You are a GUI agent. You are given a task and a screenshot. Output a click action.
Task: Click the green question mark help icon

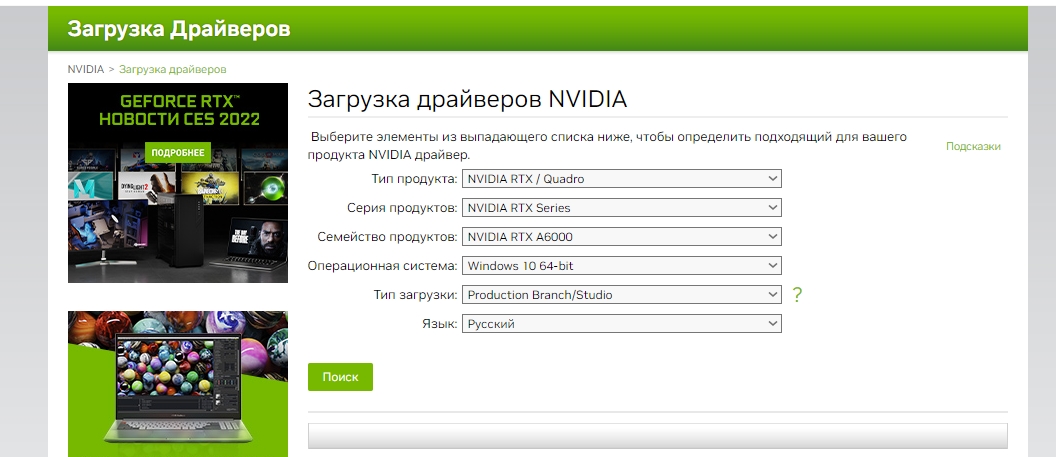tap(797, 295)
